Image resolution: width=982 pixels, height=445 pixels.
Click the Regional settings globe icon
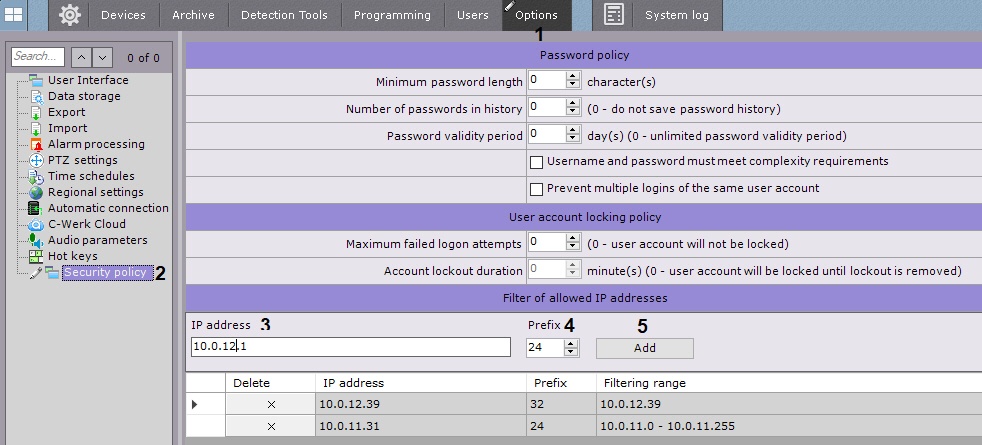[x=38, y=192]
